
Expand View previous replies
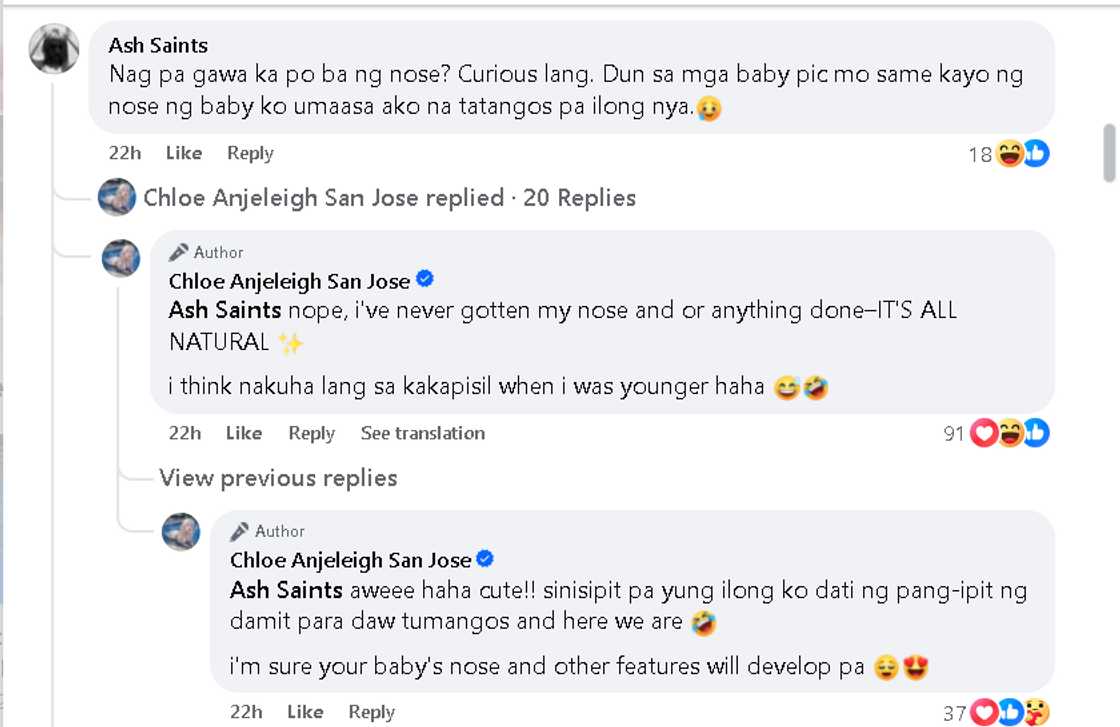[x=278, y=478]
